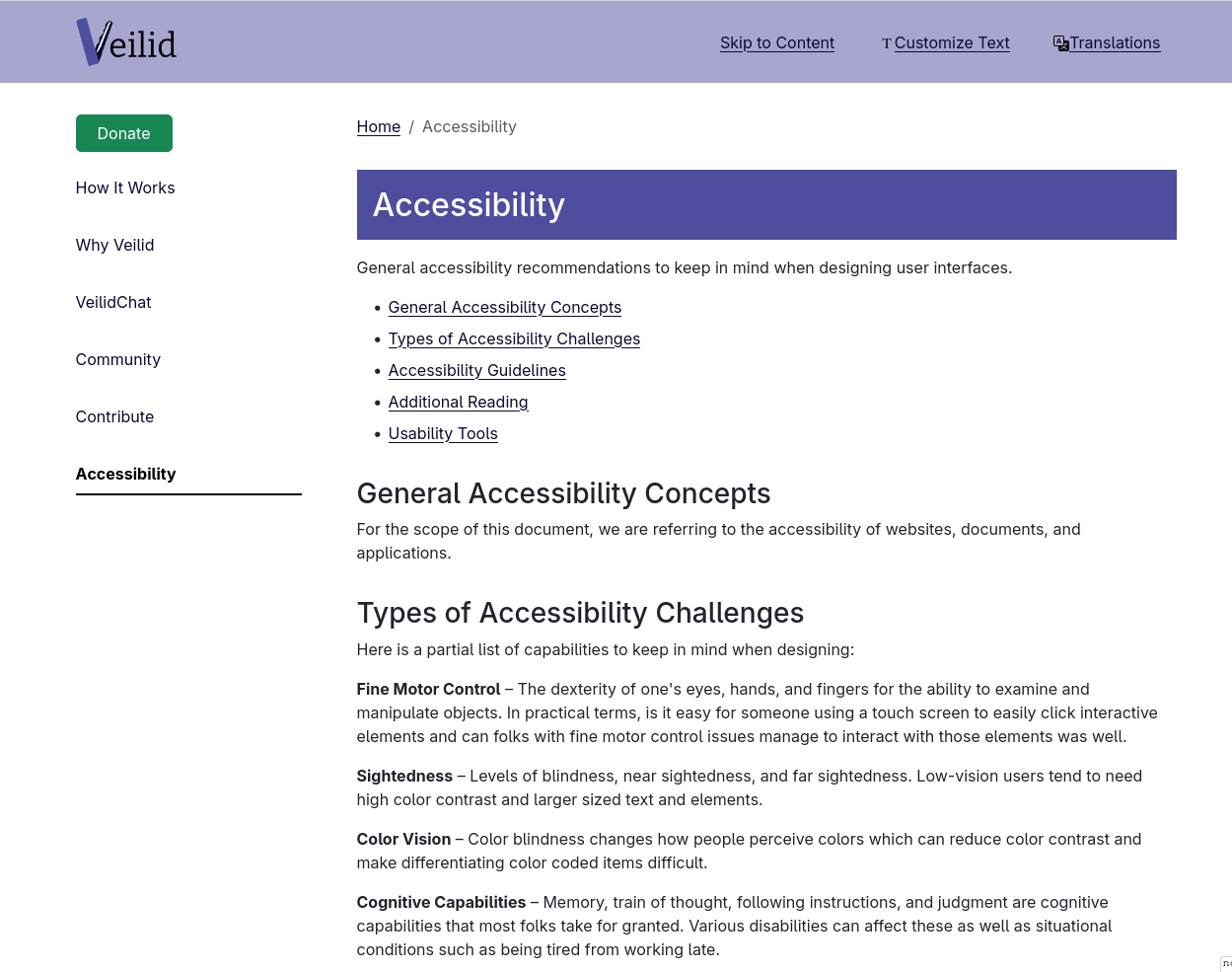Follow the Additional Reading link
Image resolution: width=1232 pixels, height=972 pixels.
pyautogui.click(x=458, y=403)
